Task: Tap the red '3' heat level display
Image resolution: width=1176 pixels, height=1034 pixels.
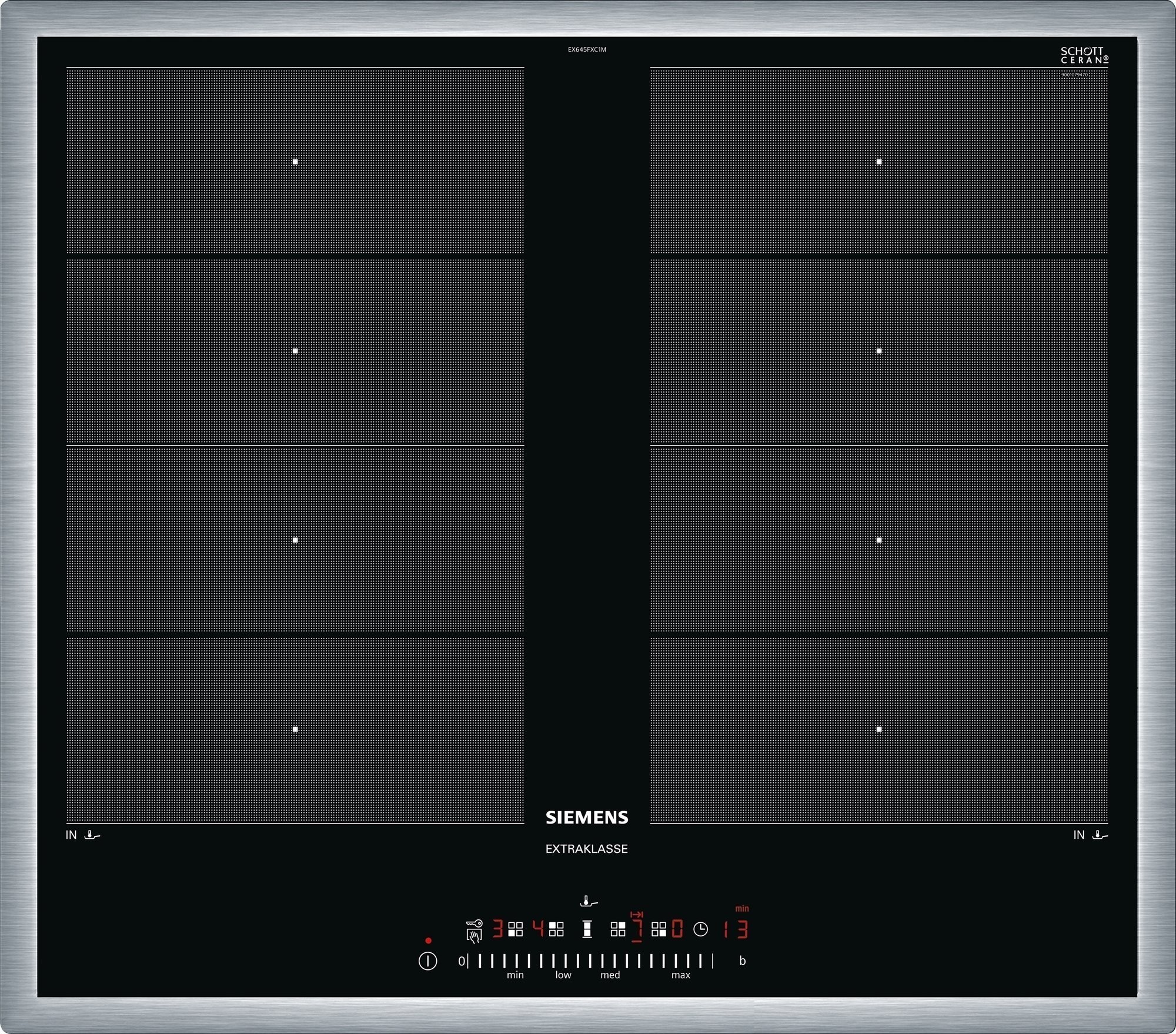Action: [x=497, y=929]
